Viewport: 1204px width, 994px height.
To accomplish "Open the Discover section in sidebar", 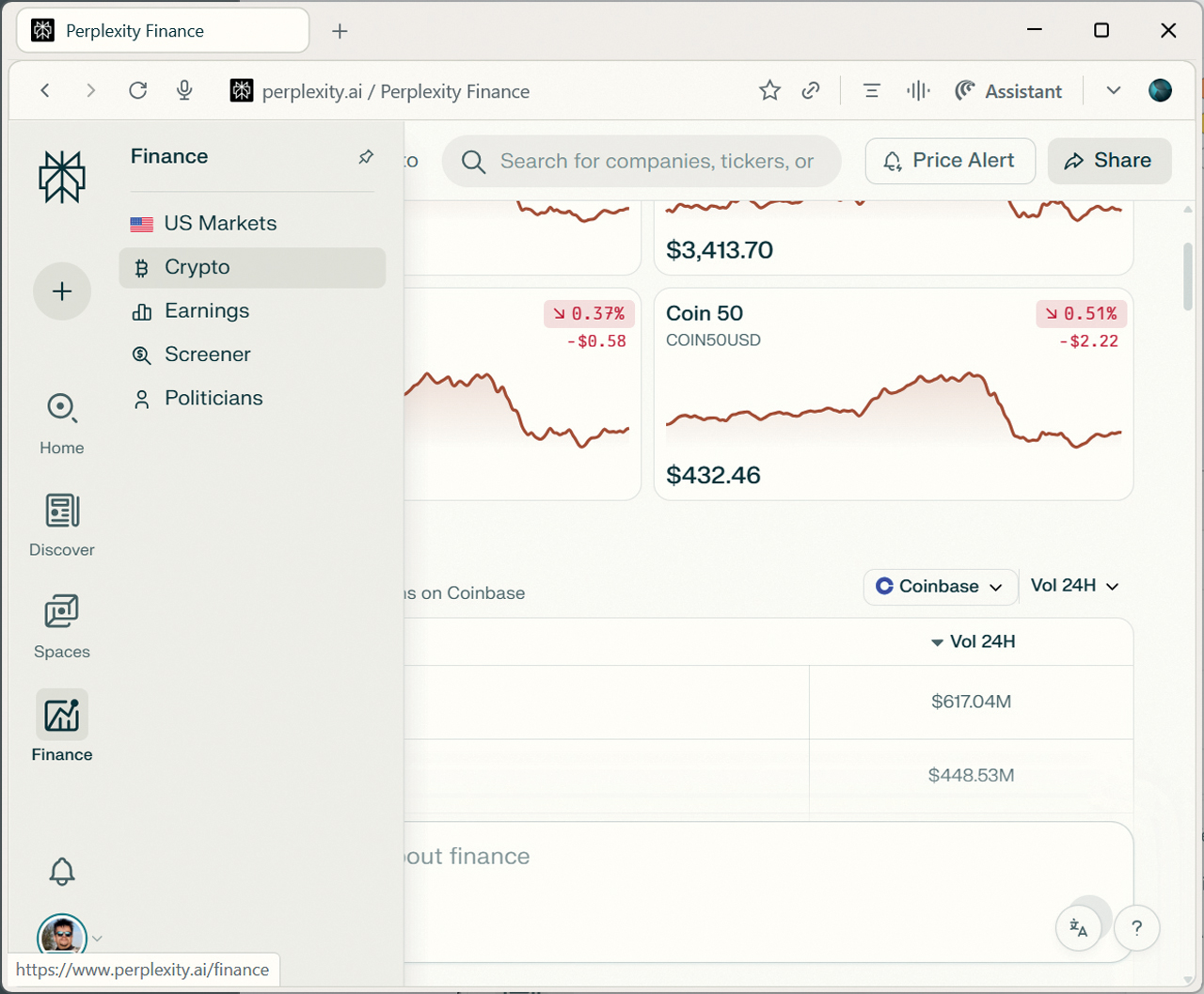I will 62,525.
